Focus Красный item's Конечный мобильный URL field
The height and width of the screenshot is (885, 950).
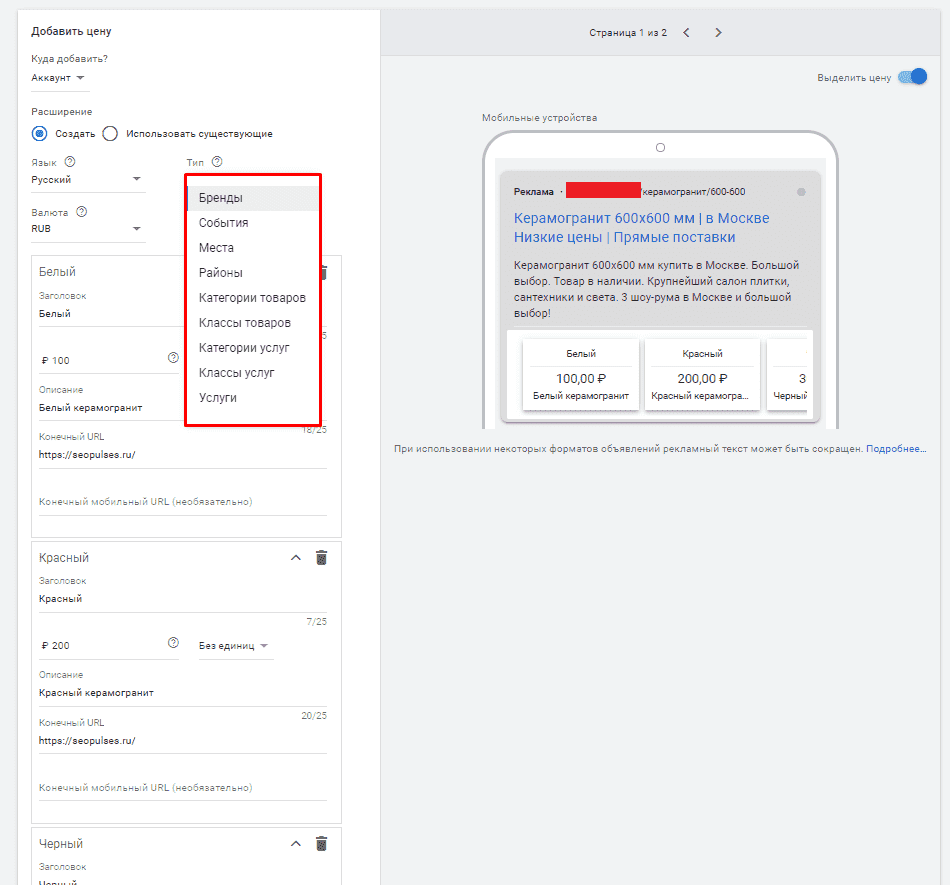pos(182,787)
